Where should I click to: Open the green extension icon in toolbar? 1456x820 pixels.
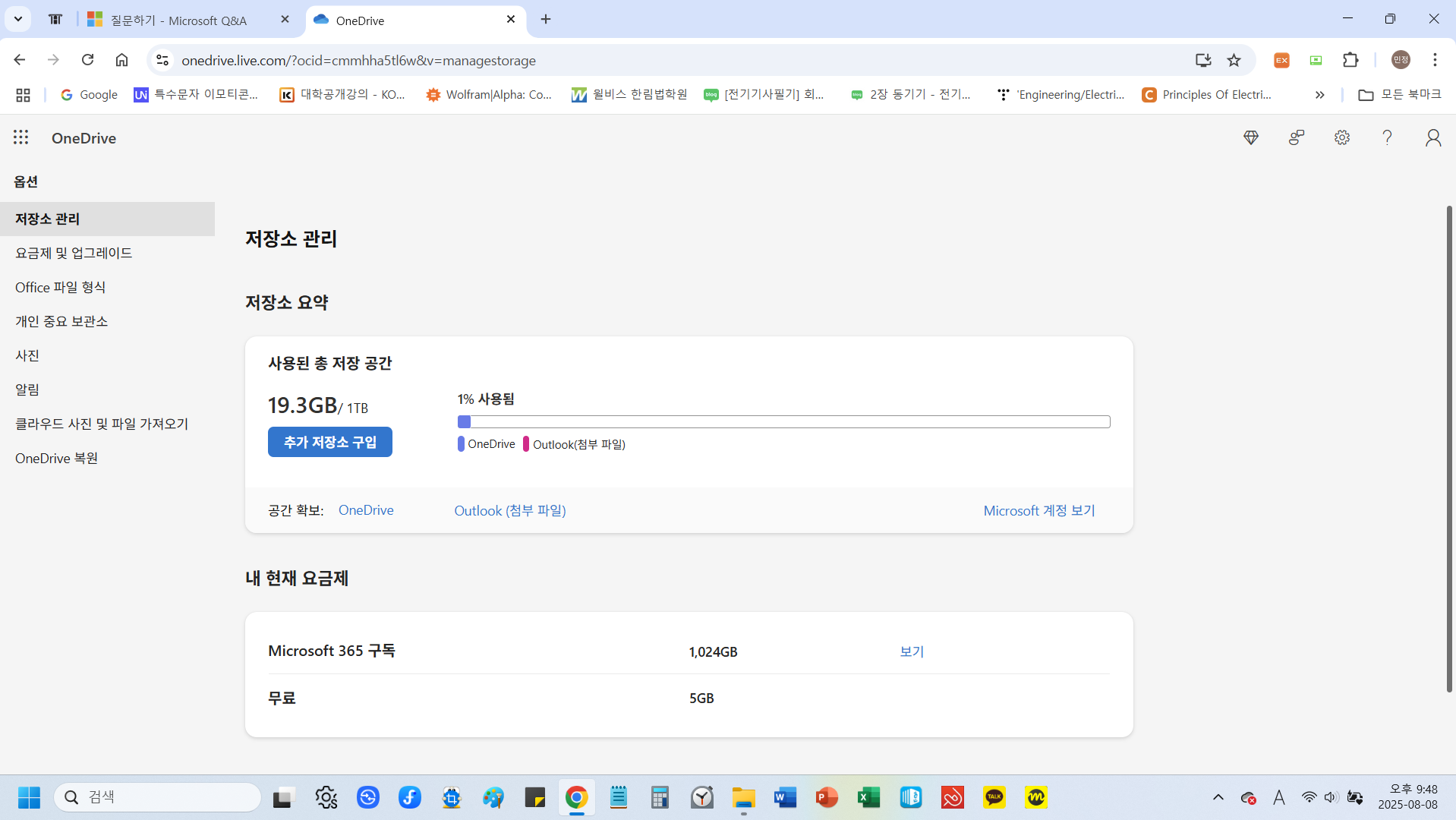pos(1316,60)
